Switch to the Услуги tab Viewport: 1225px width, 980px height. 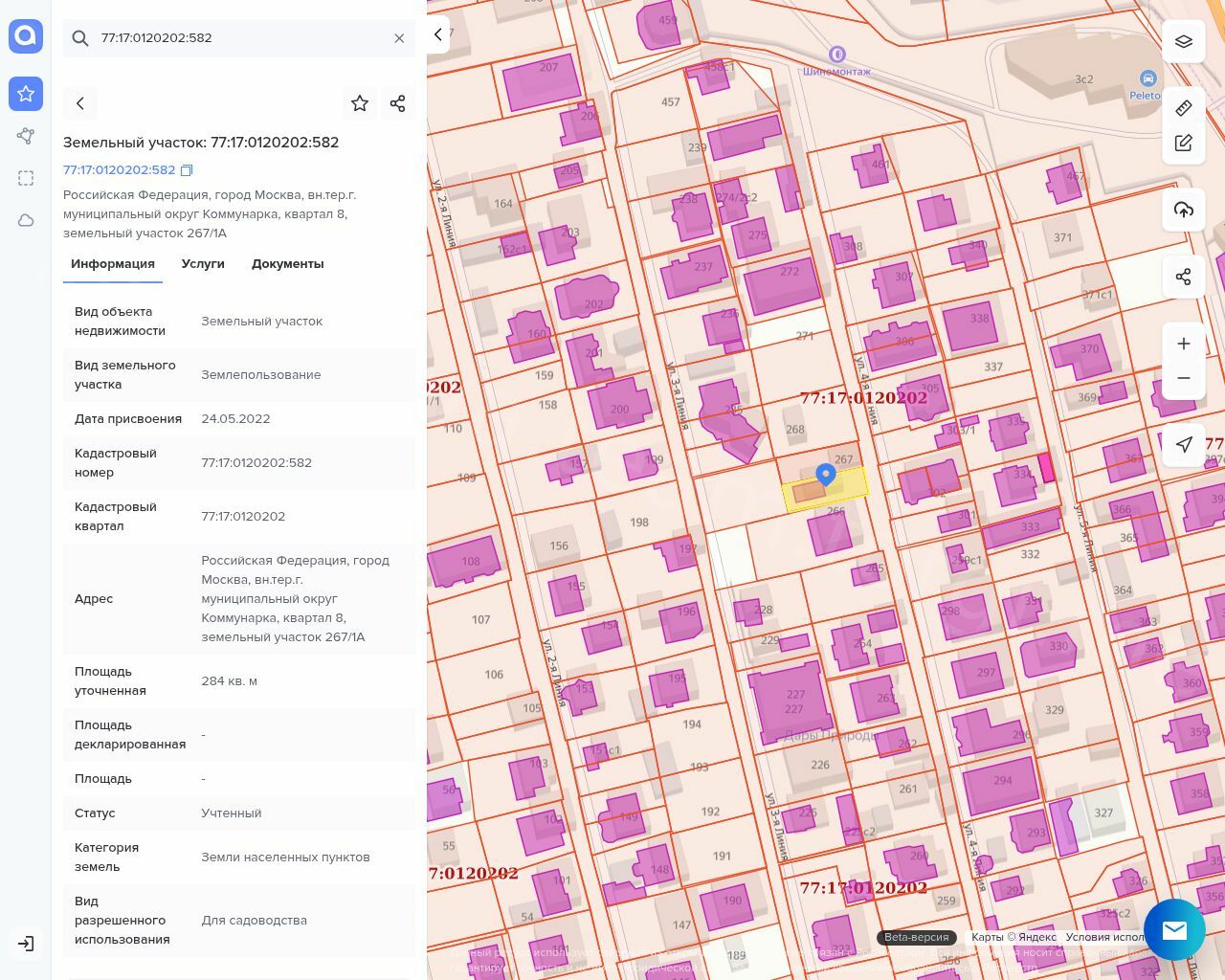coord(203,264)
